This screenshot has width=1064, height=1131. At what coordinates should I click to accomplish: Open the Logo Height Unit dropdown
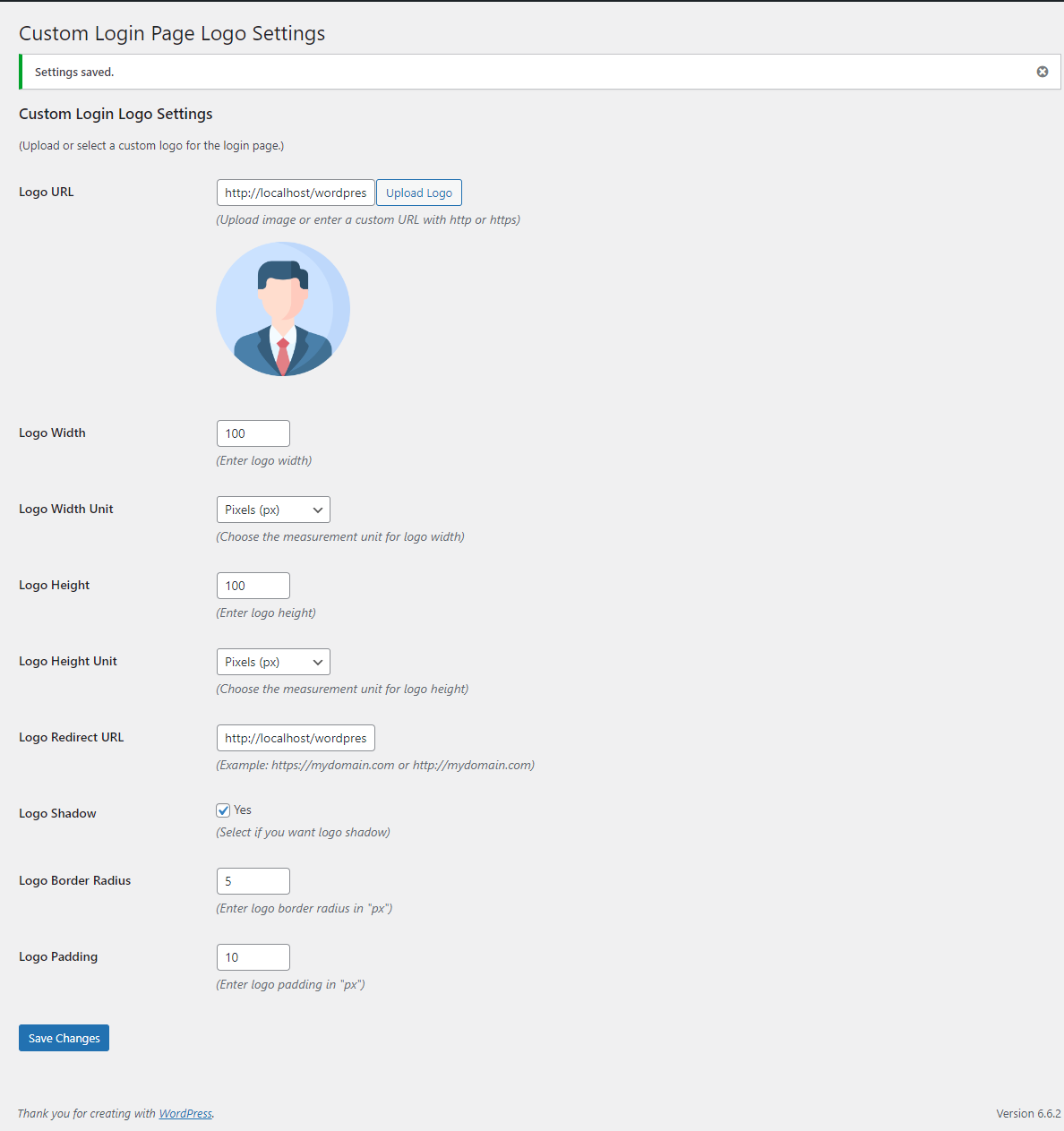coord(272,661)
